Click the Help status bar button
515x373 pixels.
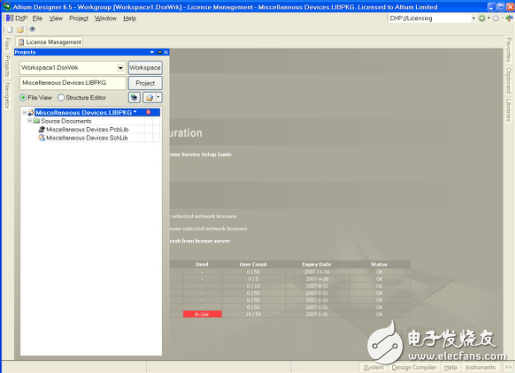450,367
